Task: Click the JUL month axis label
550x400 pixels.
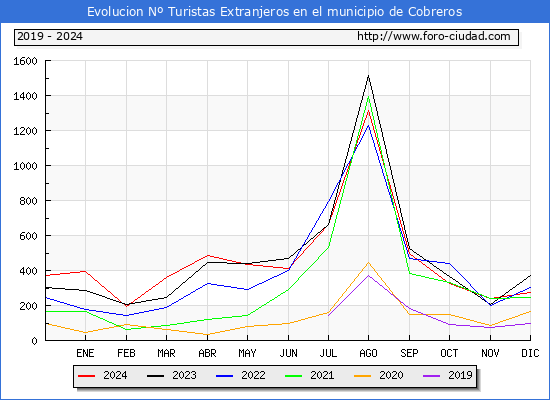Action: [328, 353]
